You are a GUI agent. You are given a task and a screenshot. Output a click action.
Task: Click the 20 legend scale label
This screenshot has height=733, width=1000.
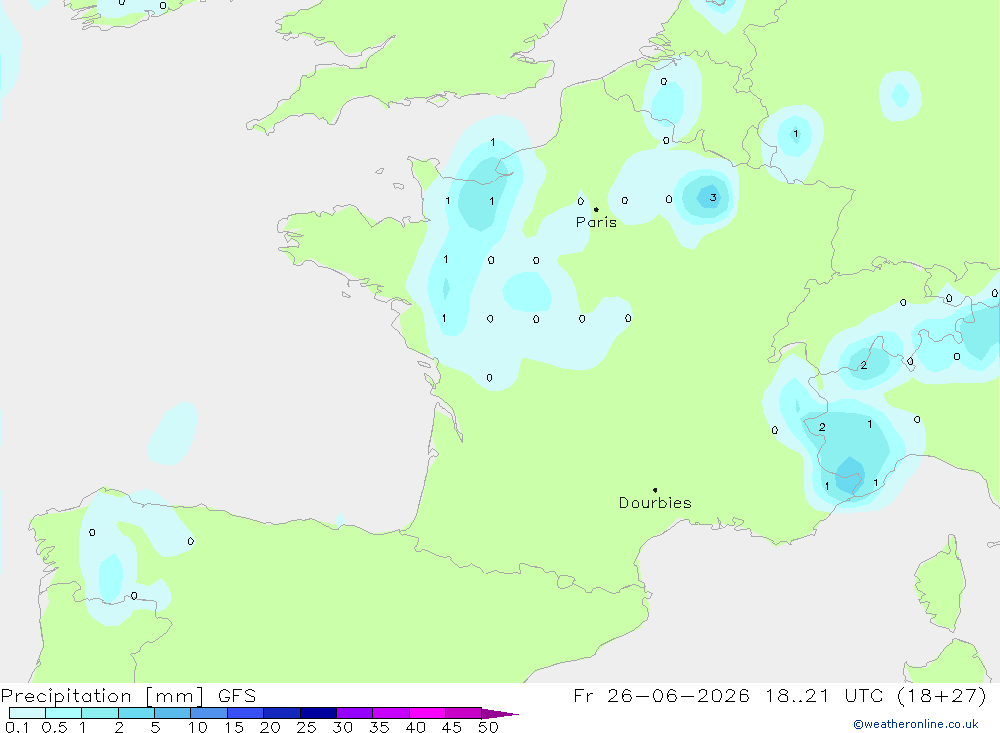click(x=270, y=727)
